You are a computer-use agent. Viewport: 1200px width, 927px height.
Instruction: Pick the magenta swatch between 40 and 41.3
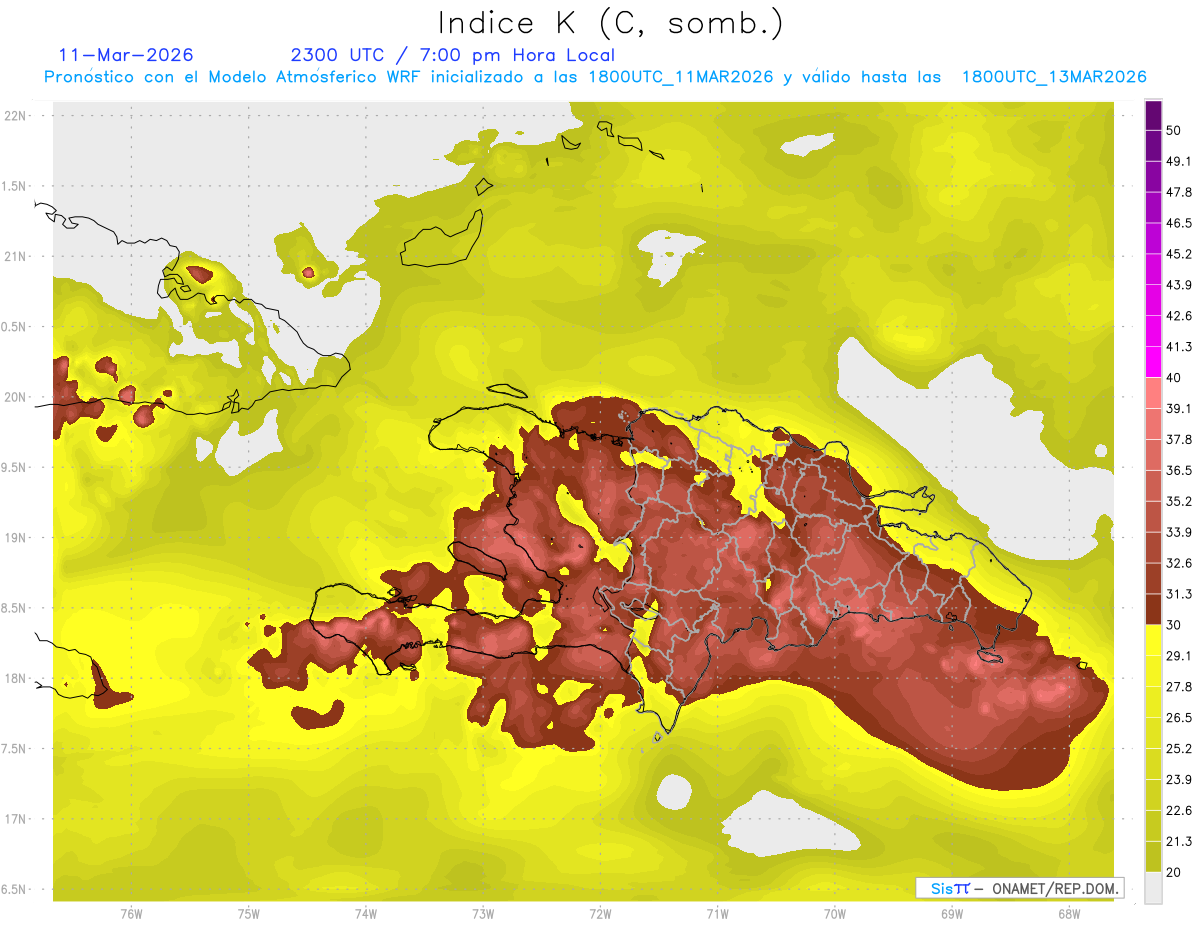1153,362
